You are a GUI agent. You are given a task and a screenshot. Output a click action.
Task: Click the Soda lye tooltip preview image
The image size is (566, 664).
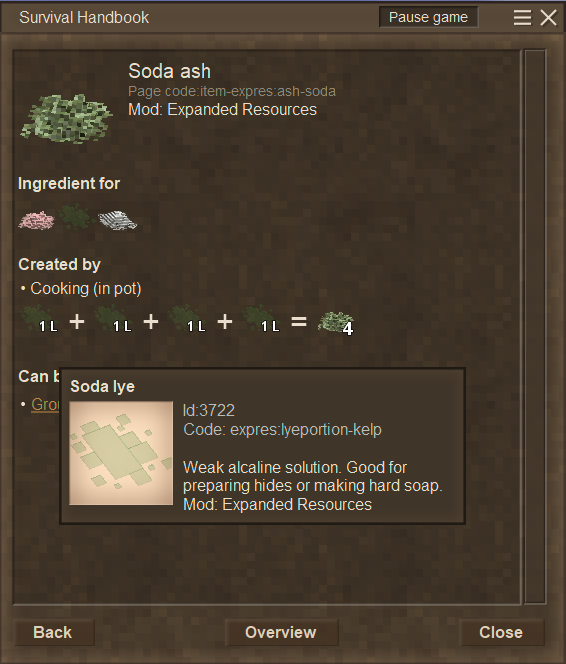pyautogui.click(x=121, y=453)
